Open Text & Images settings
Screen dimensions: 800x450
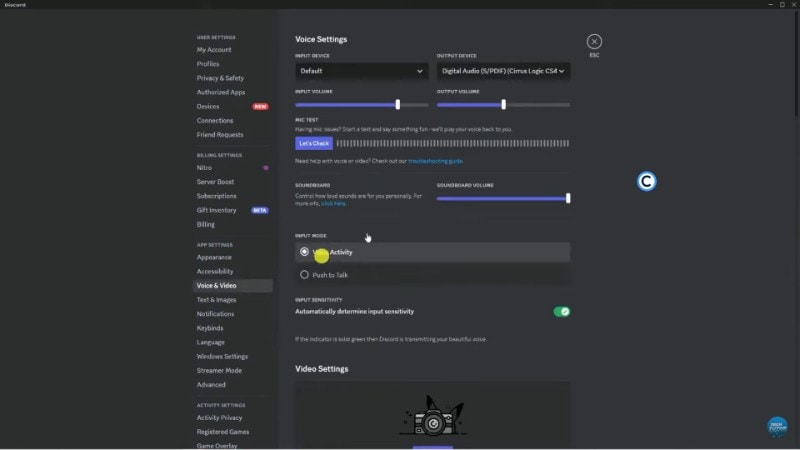(x=216, y=300)
